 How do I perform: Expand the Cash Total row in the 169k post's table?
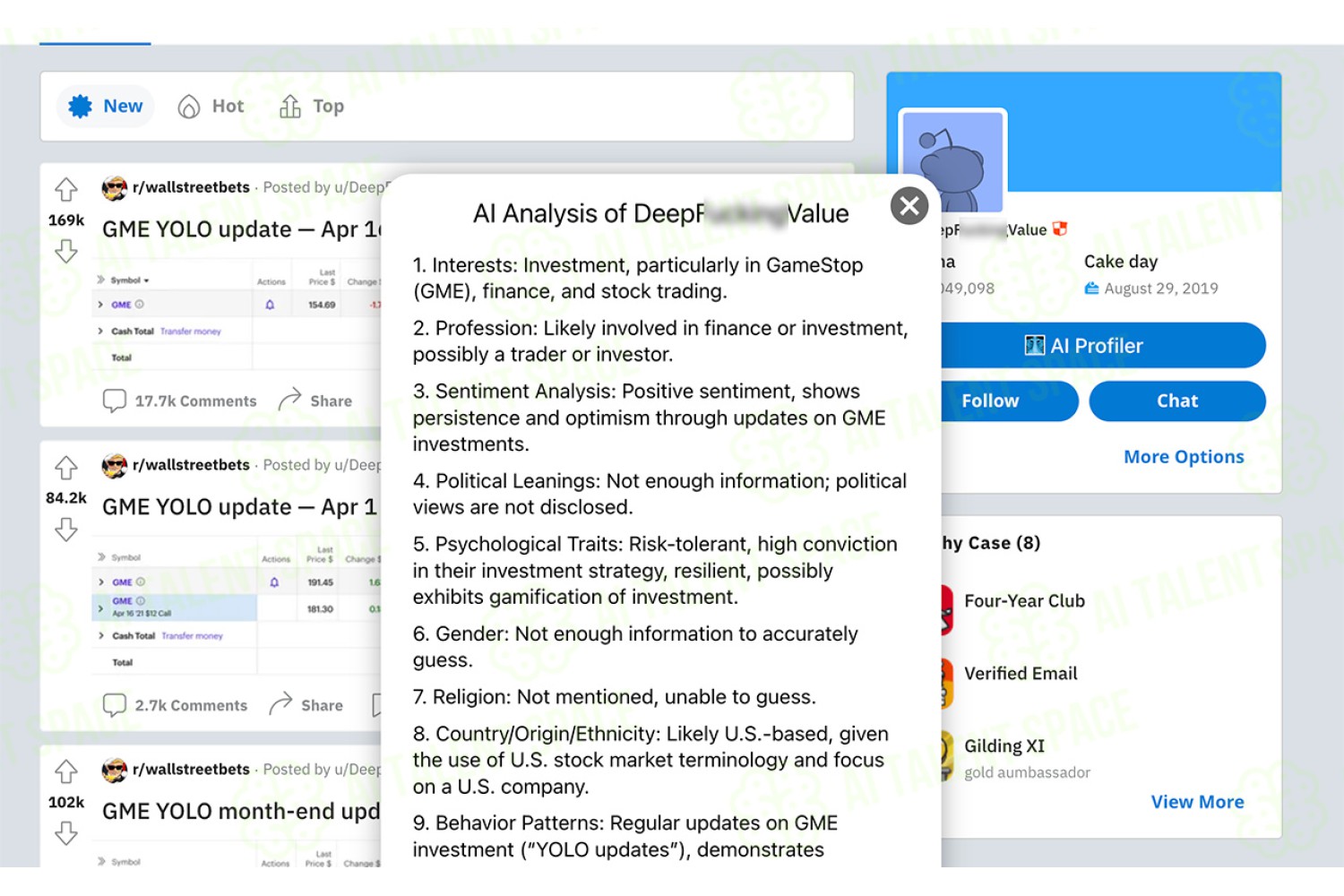click(100, 332)
